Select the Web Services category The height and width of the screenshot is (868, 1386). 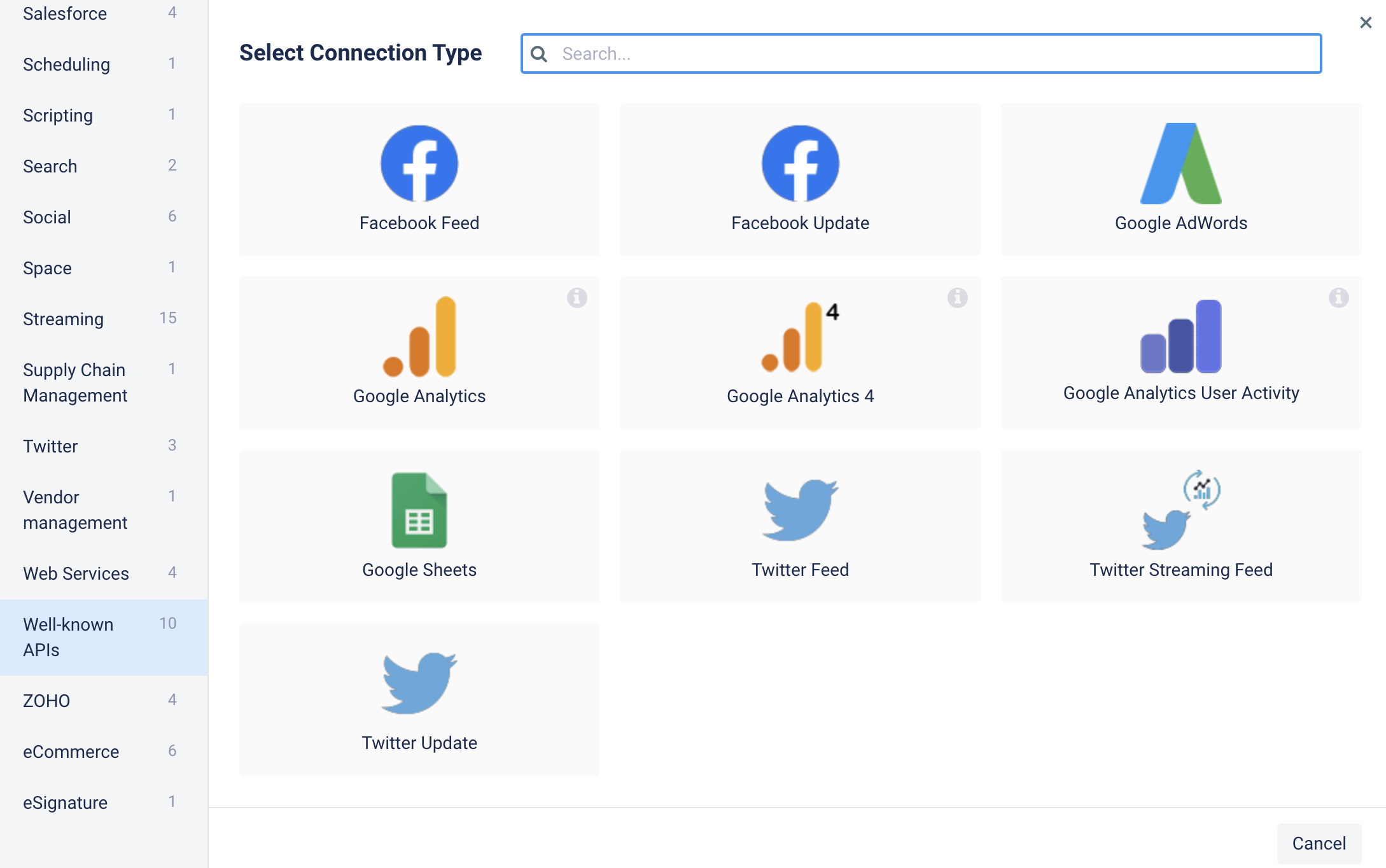click(x=76, y=573)
